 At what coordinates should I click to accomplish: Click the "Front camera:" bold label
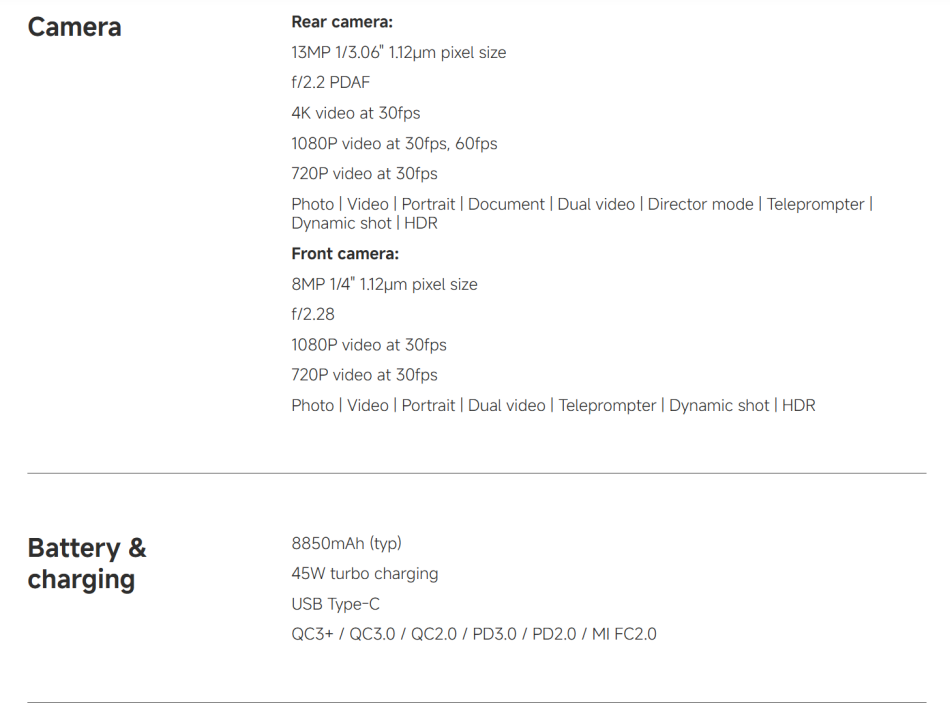345,254
